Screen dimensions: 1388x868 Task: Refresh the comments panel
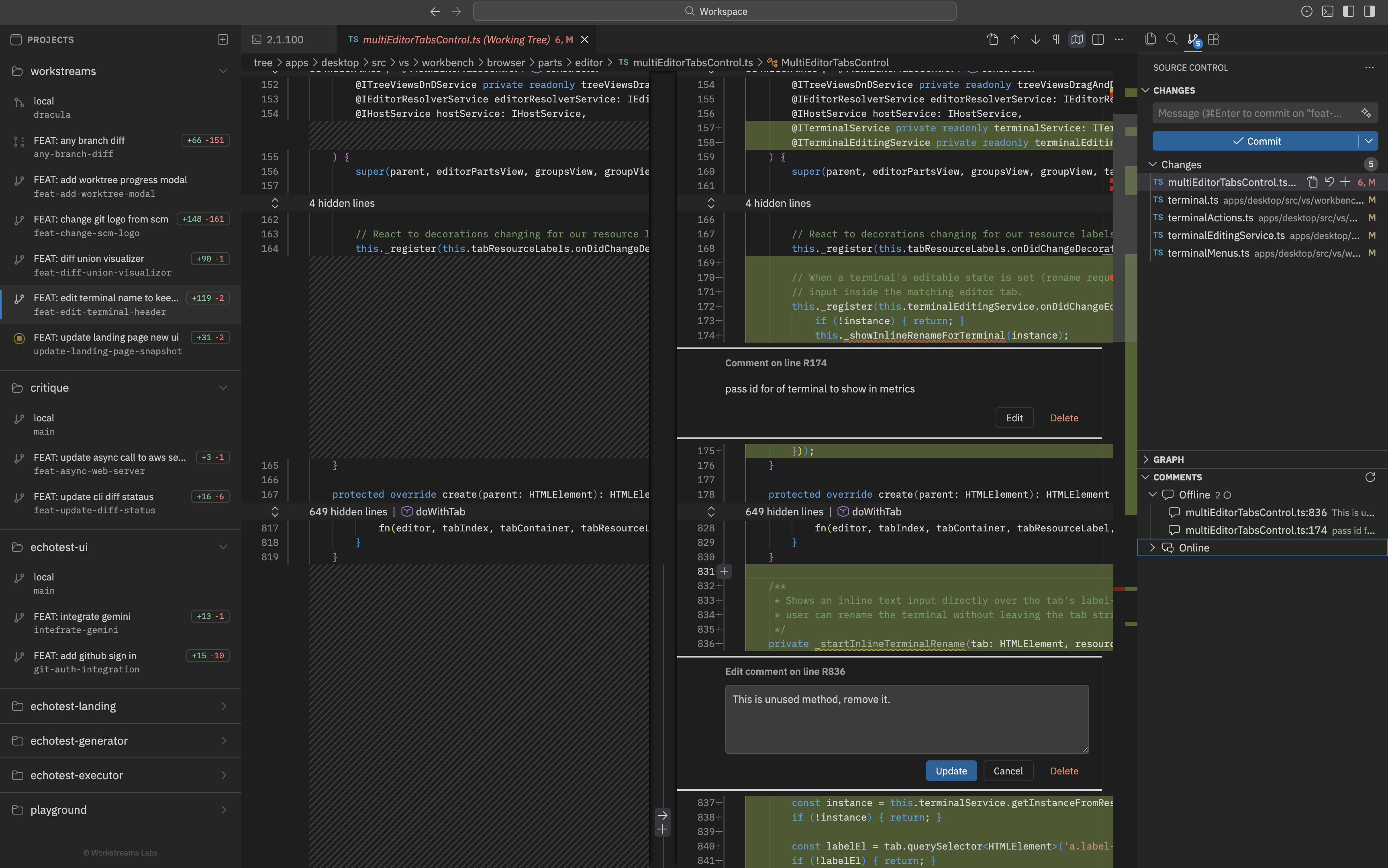point(1370,477)
